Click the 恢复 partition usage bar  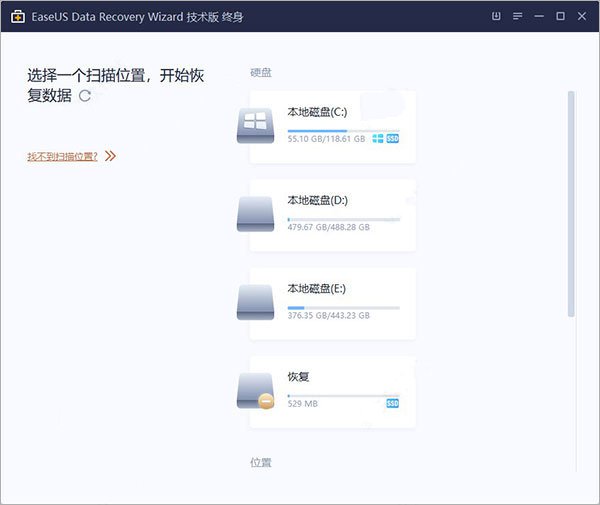pos(344,396)
